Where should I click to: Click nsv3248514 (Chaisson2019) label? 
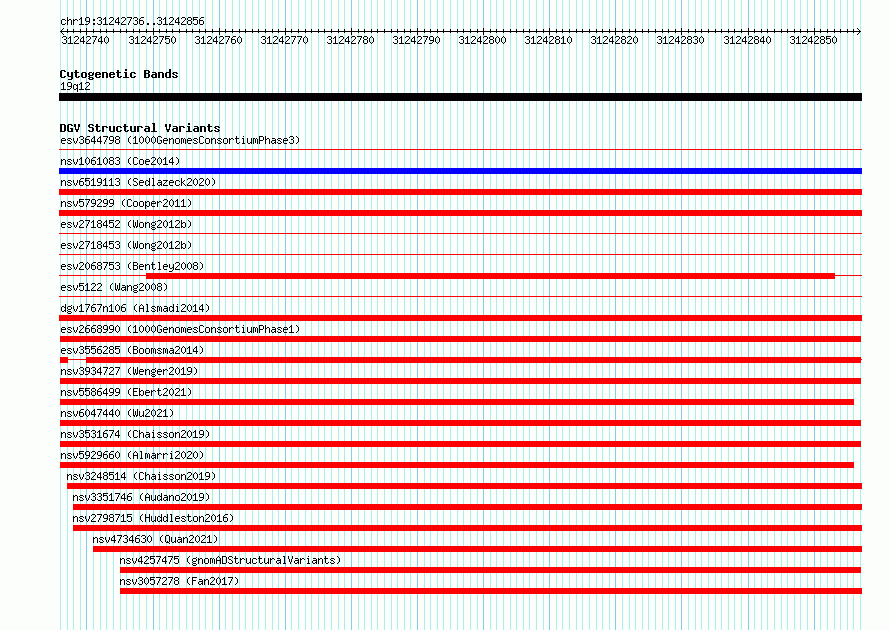tap(141, 476)
